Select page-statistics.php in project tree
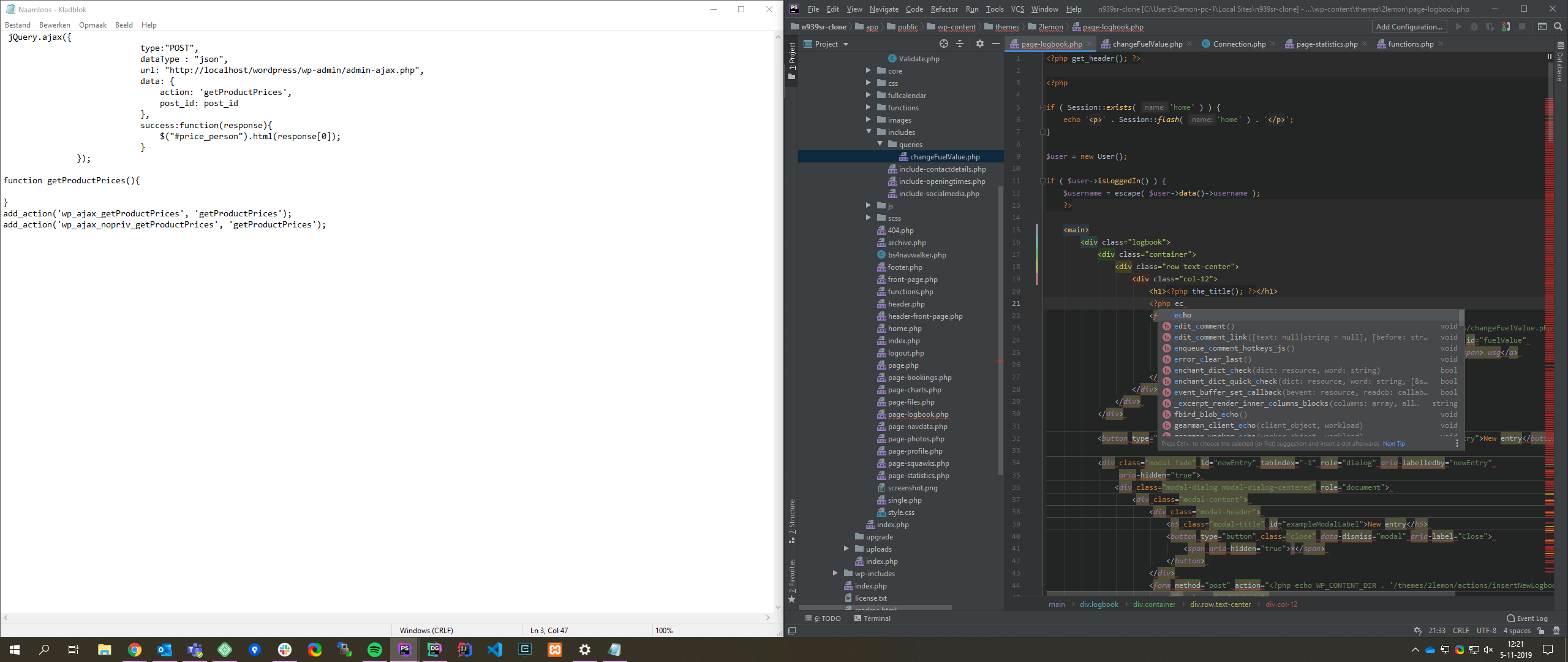The width and height of the screenshot is (1568, 662). point(918,476)
